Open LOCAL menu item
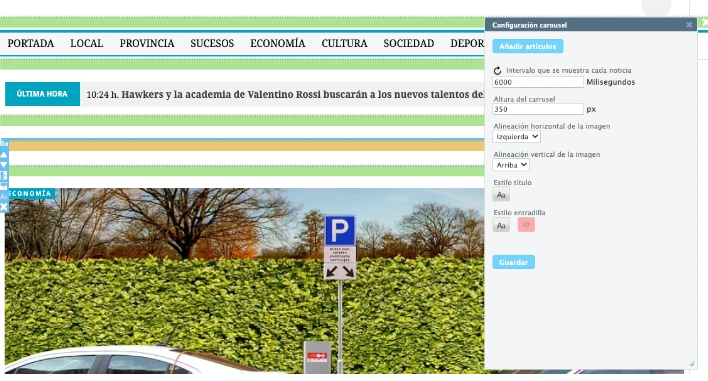Image resolution: width=708 pixels, height=381 pixels. 87,43
